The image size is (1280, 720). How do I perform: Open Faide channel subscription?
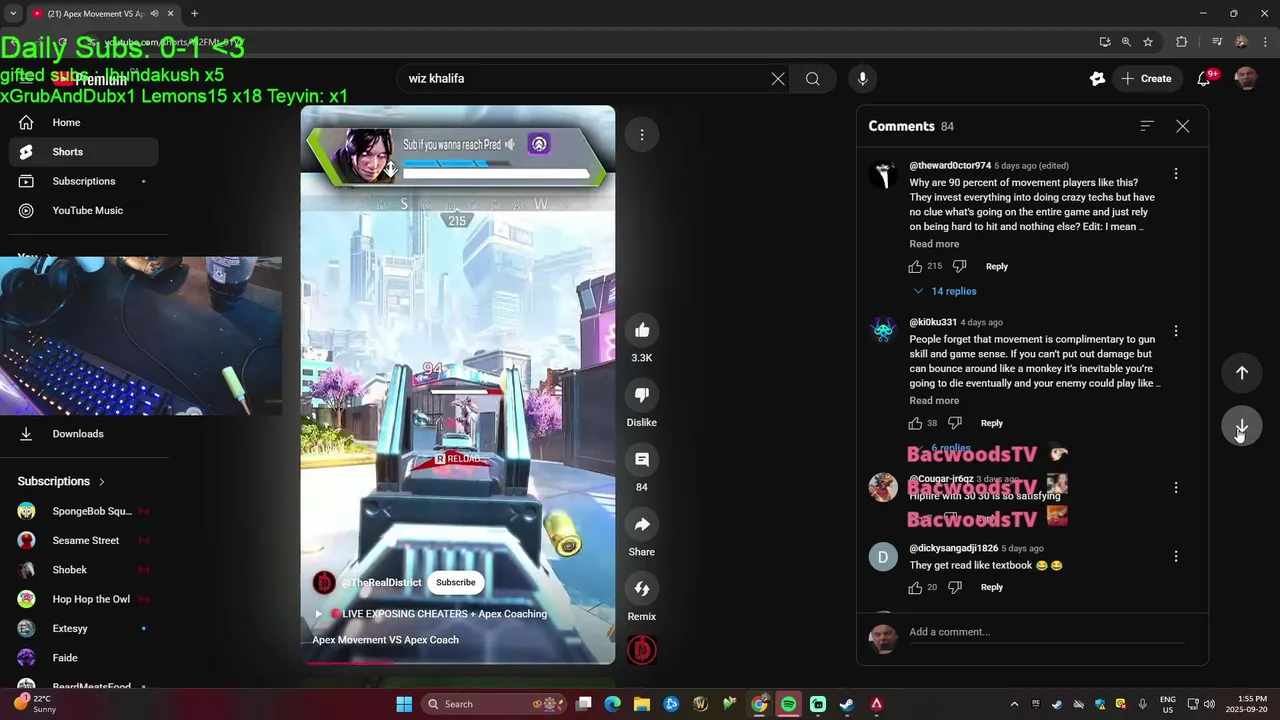click(x=84, y=658)
